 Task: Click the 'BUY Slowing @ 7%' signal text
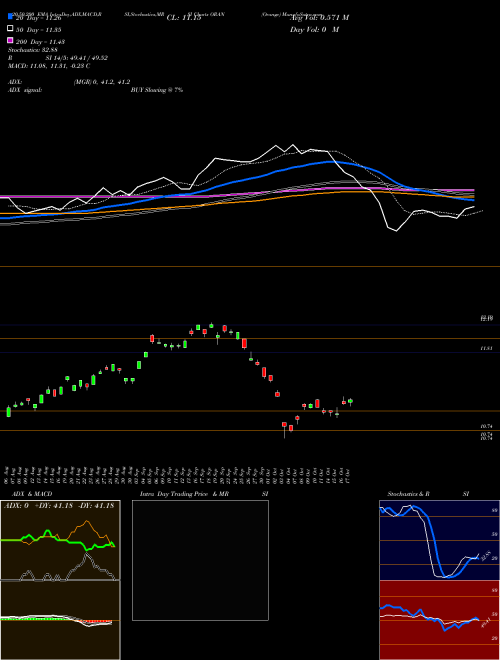click(x=157, y=90)
